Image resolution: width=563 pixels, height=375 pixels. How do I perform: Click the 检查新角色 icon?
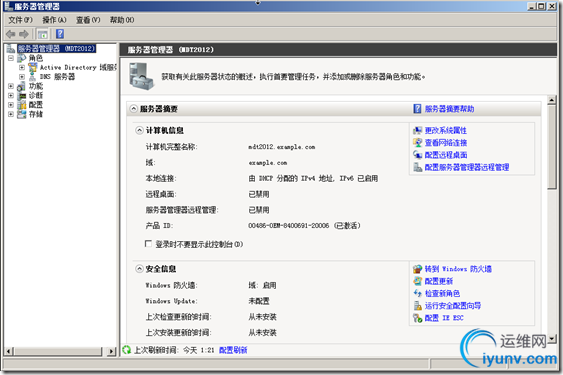tap(417, 293)
